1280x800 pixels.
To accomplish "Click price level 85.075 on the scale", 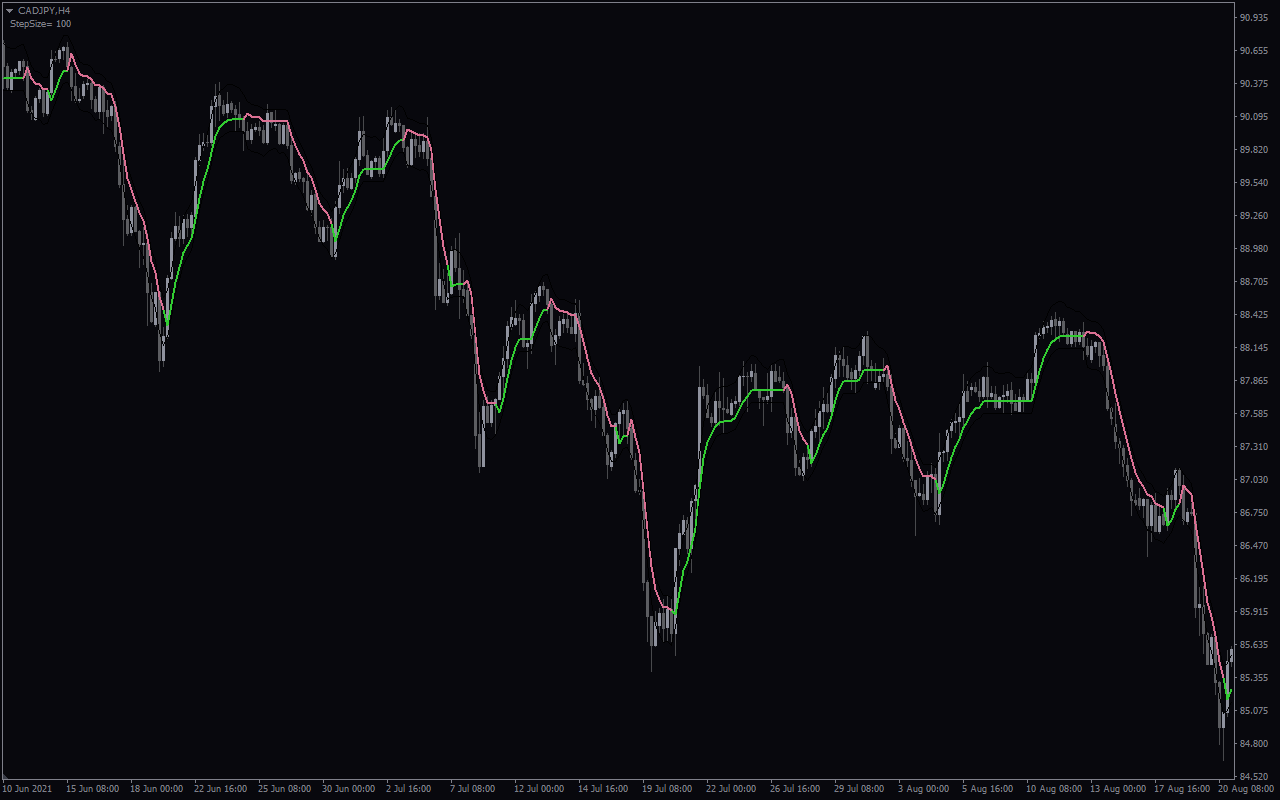I will [x=1254, y=711].
